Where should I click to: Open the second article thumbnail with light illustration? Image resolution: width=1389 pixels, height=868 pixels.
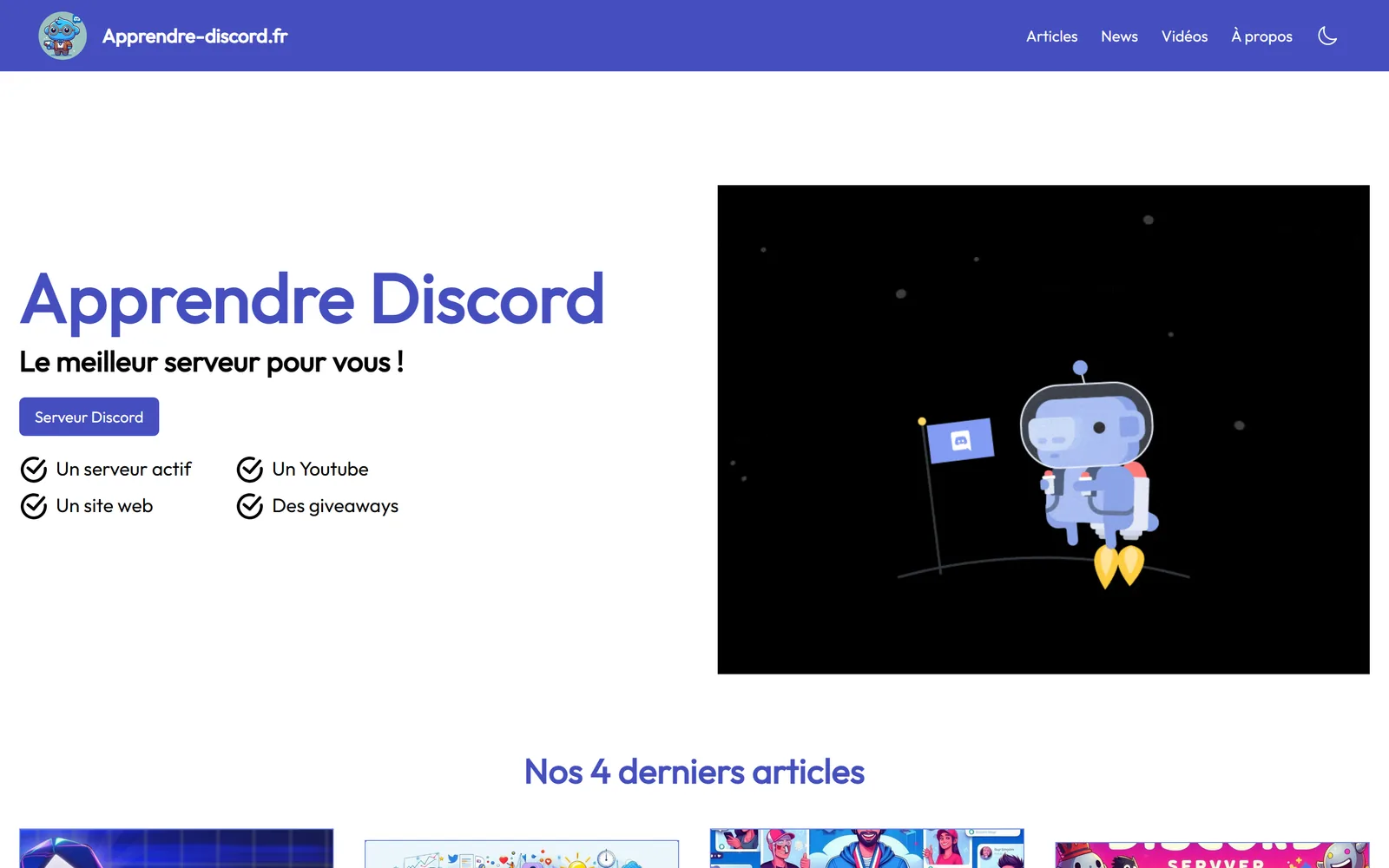522,854
